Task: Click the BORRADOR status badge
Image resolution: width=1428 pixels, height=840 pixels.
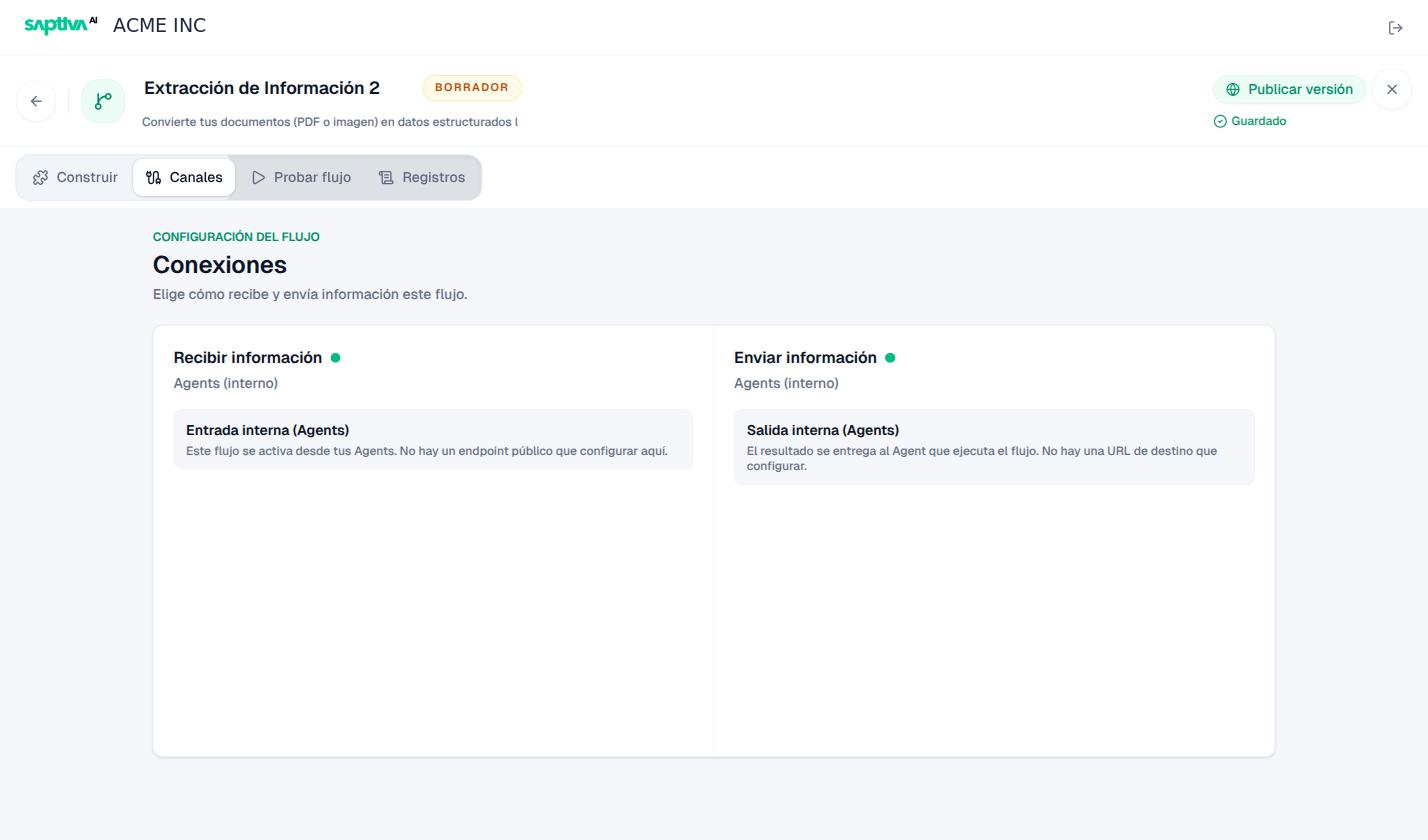Action: pyautogui.click(x=472, y=88)
